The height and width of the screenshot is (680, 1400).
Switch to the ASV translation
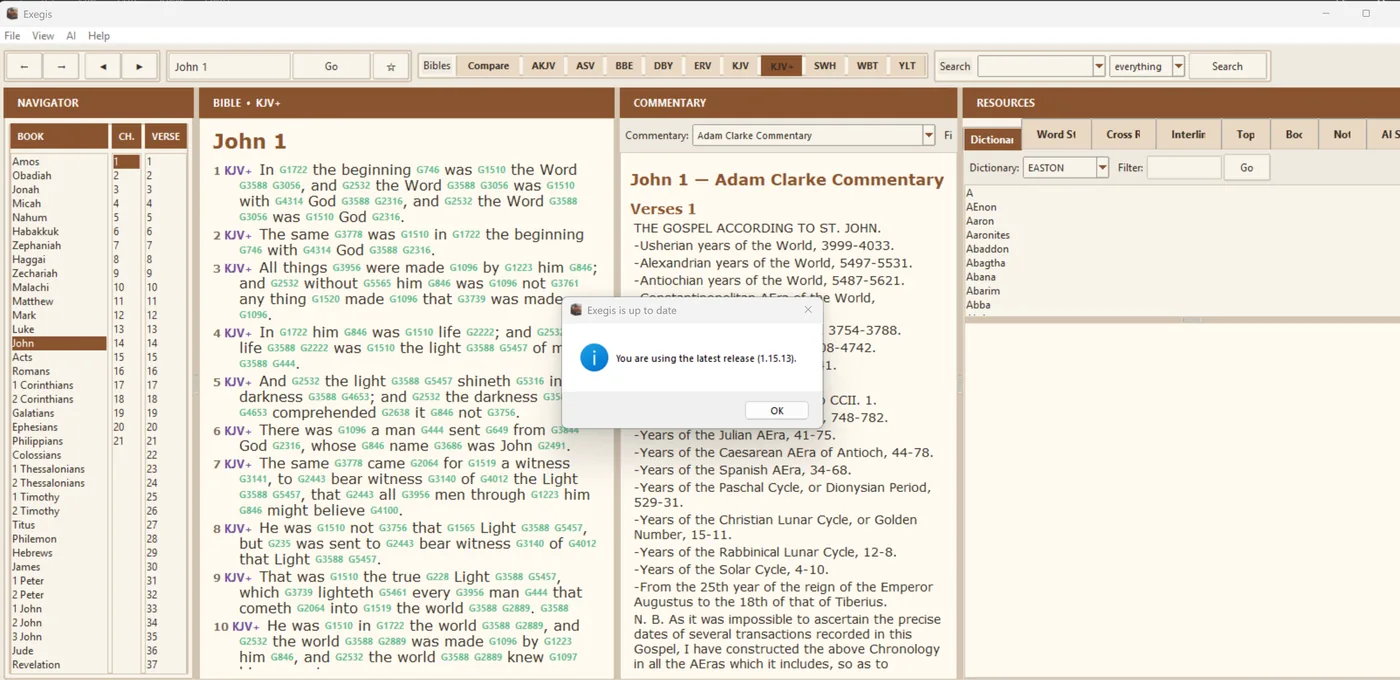585,66
